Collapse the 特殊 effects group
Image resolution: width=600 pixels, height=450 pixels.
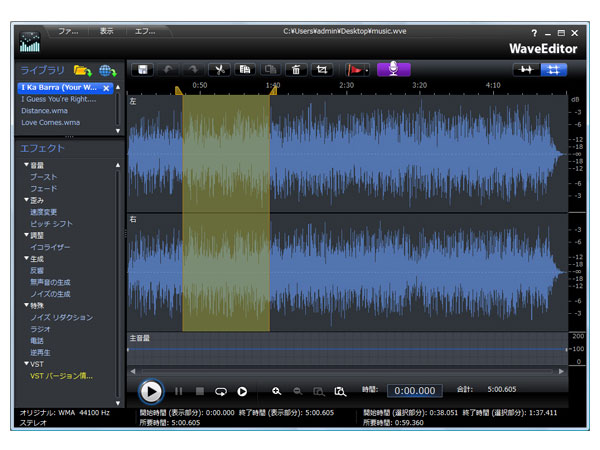click(28, 305)
